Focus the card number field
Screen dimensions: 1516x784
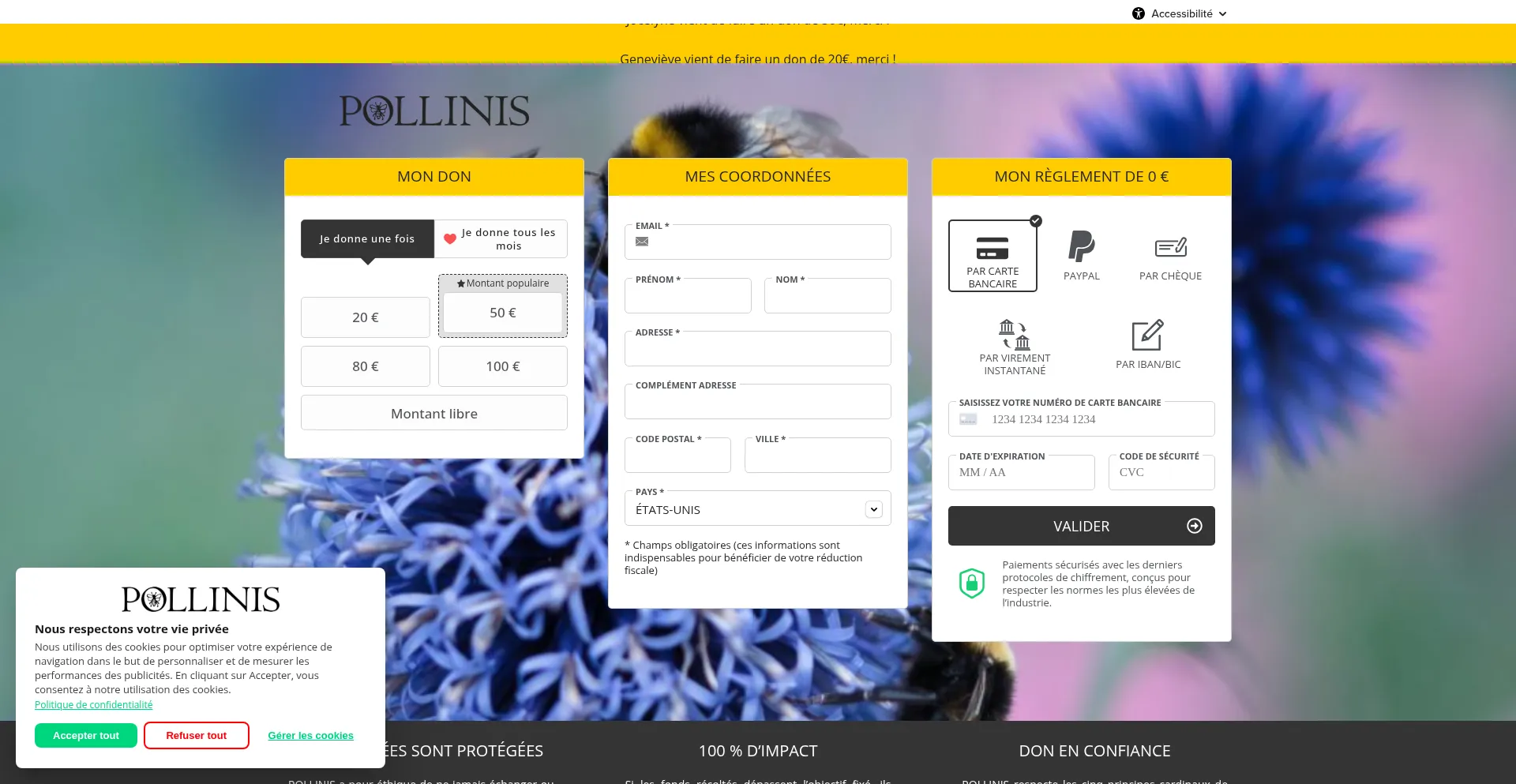pos(1082,418)
